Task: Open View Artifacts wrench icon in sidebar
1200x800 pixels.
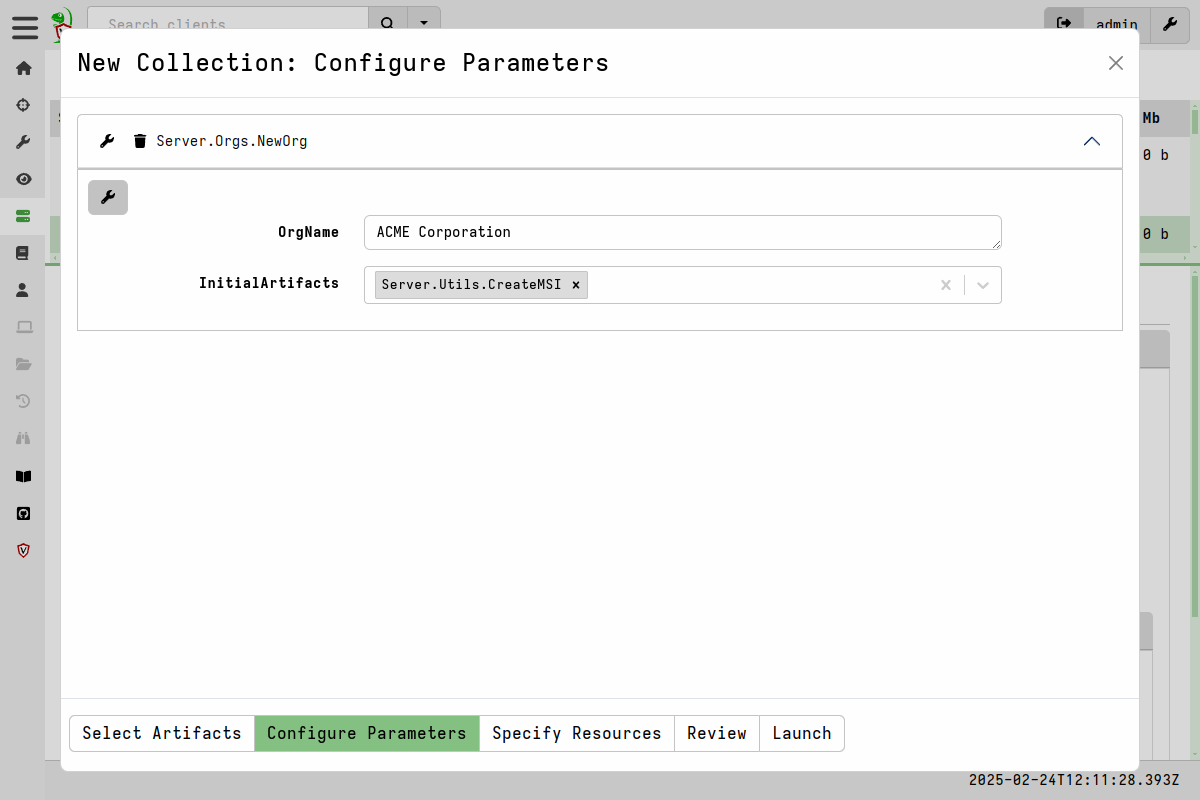Action: point(23,141)
